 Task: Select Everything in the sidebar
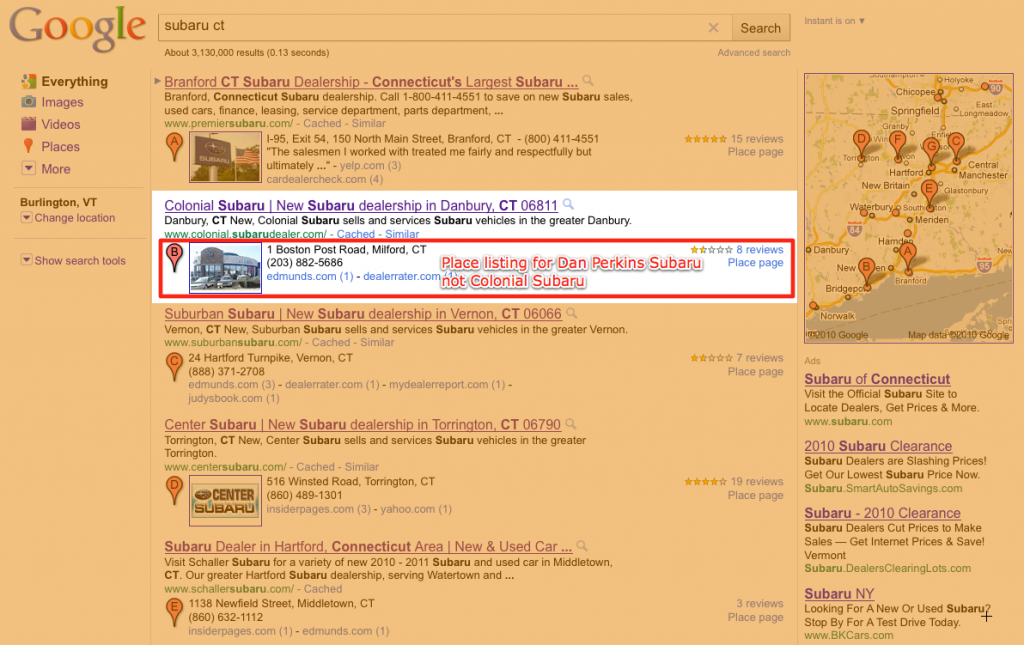pos(74,82)
